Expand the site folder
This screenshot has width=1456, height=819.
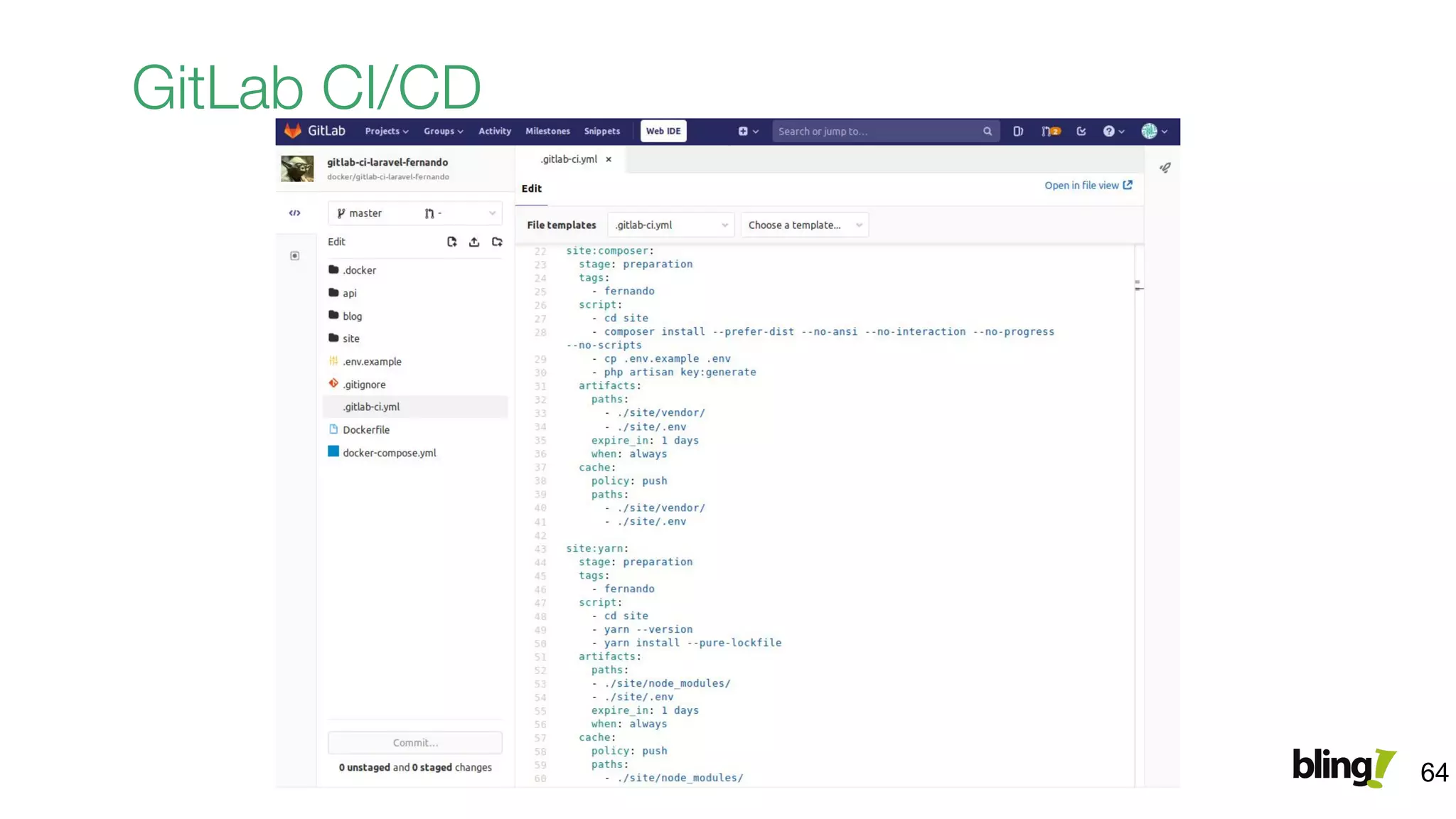tap(344, 338)
